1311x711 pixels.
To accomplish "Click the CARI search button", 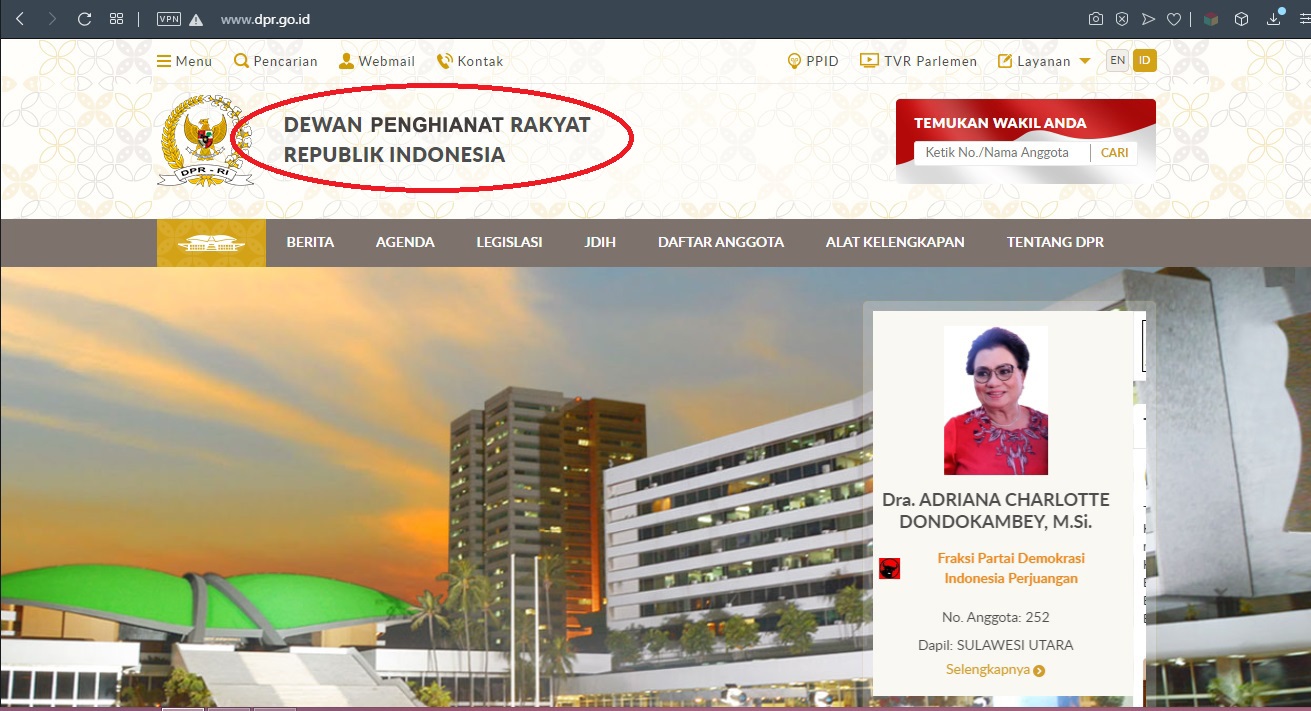I will click(1114, 153).
